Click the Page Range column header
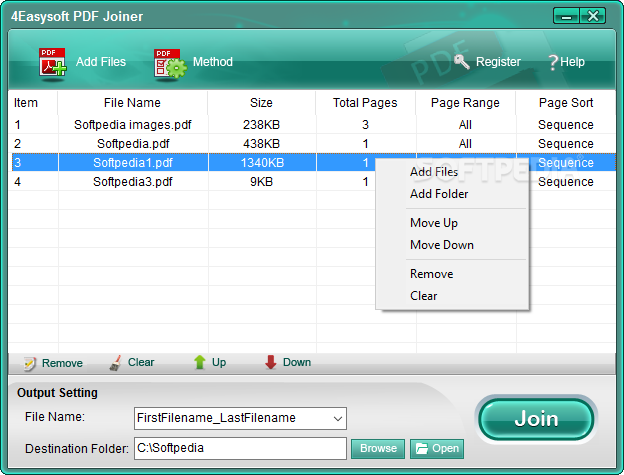 click(465, 103)
